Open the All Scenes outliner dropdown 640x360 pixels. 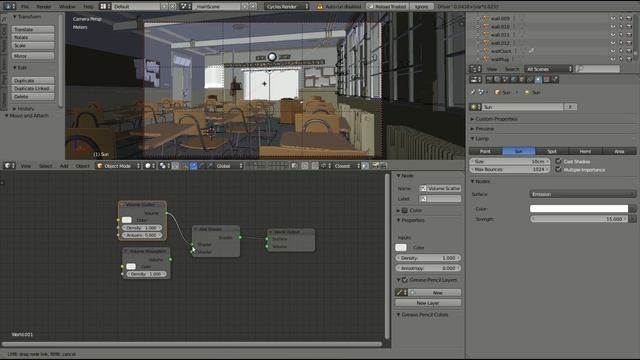pyautogui.click(x=549, y=69)
